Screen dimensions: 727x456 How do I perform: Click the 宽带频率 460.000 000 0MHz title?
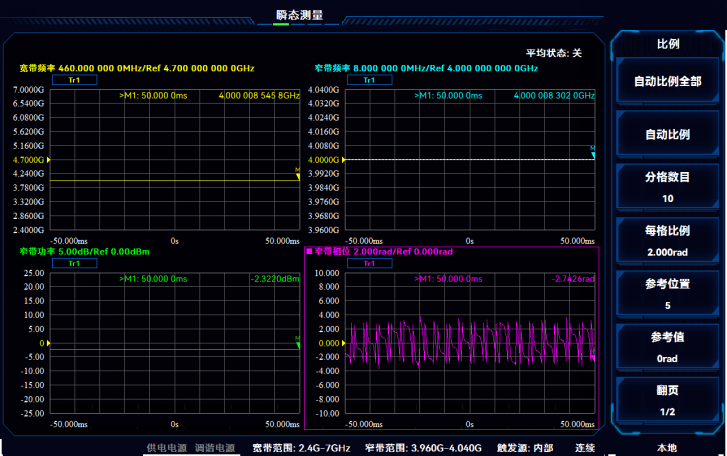137,68
